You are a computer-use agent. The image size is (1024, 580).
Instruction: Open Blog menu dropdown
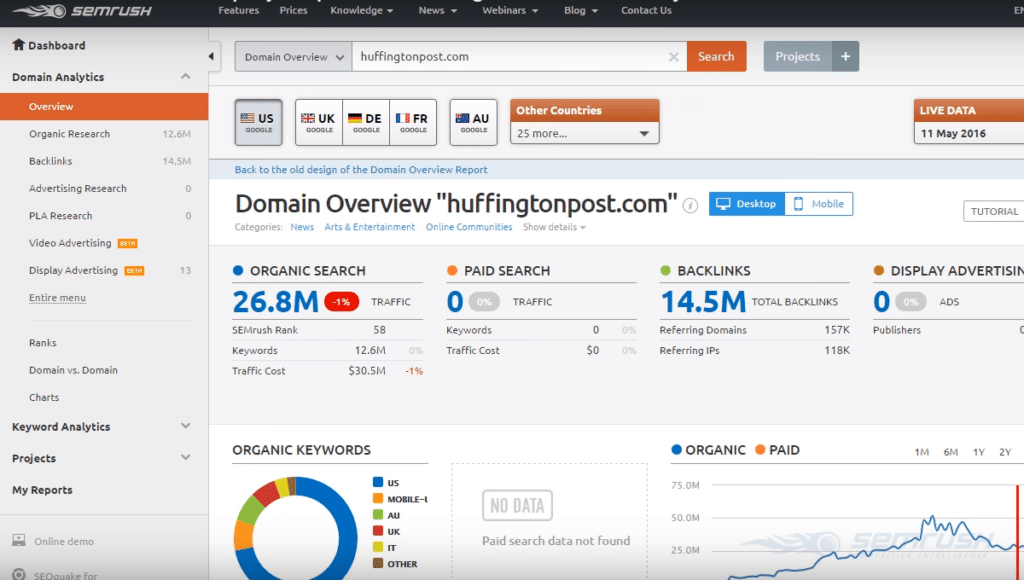point(581,10)
